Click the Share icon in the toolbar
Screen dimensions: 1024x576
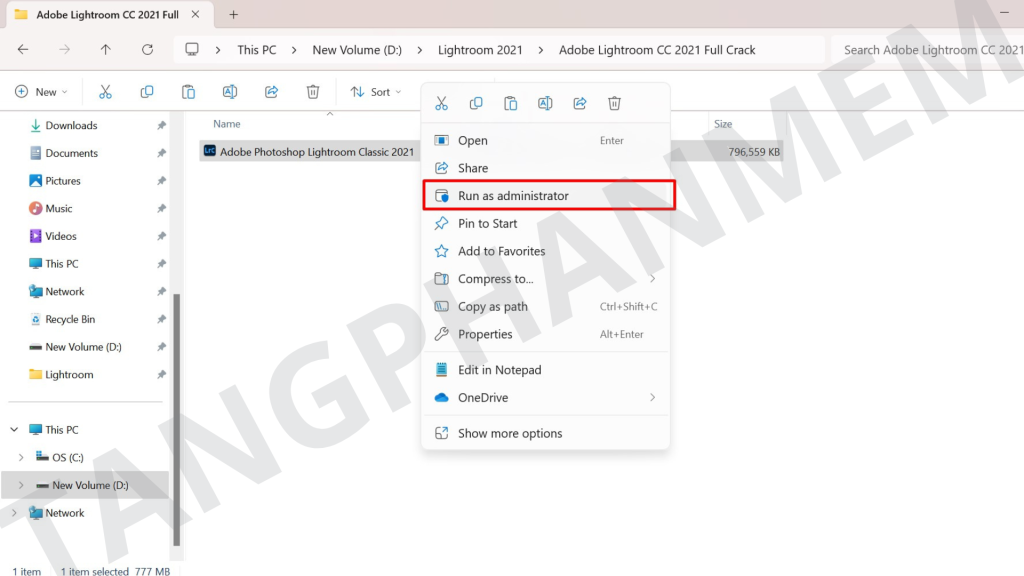pos(271,92)
